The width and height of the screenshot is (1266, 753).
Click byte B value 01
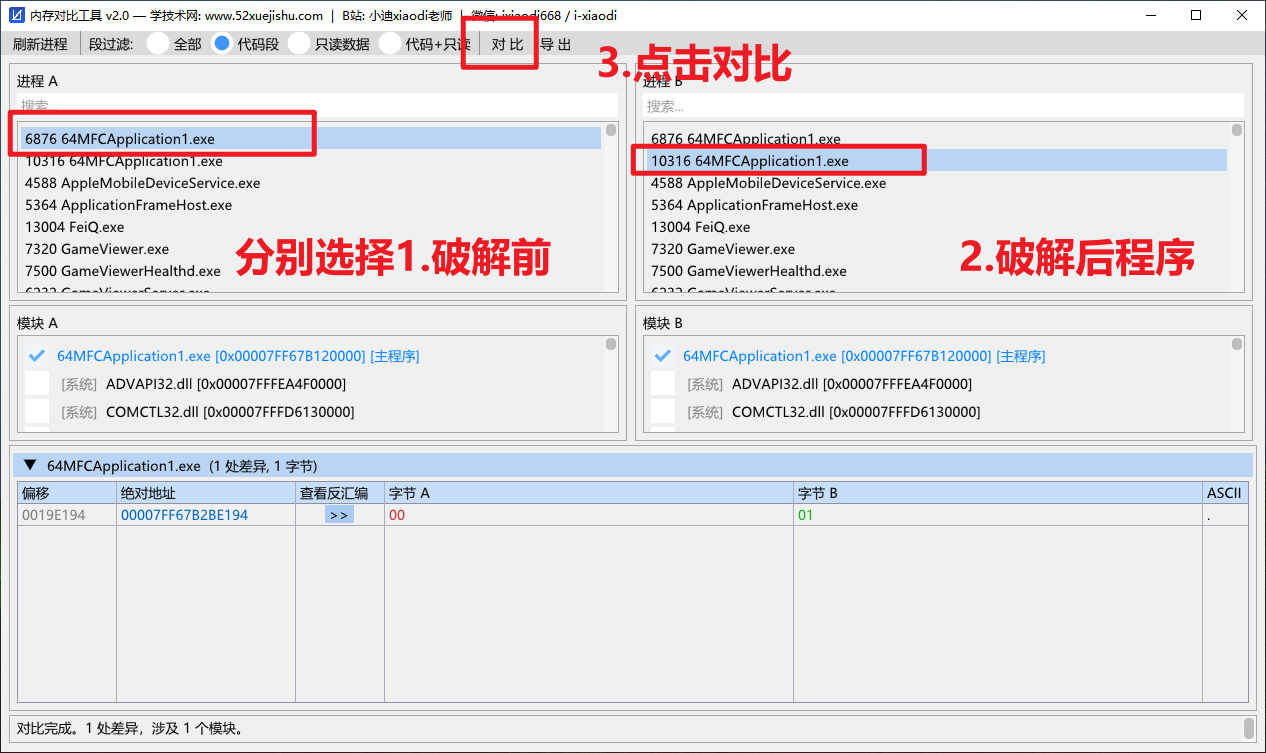[806, 515]
